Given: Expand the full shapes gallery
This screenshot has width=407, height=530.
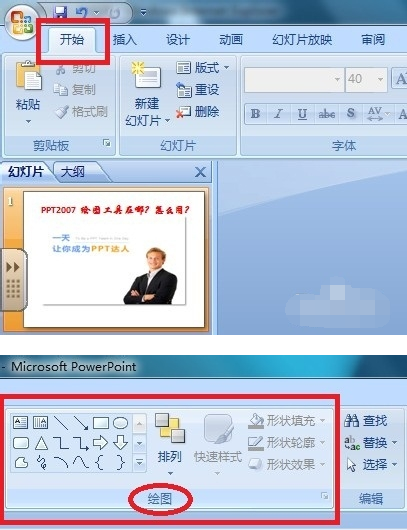Looking at the screenshot, I should click(140, 462).
